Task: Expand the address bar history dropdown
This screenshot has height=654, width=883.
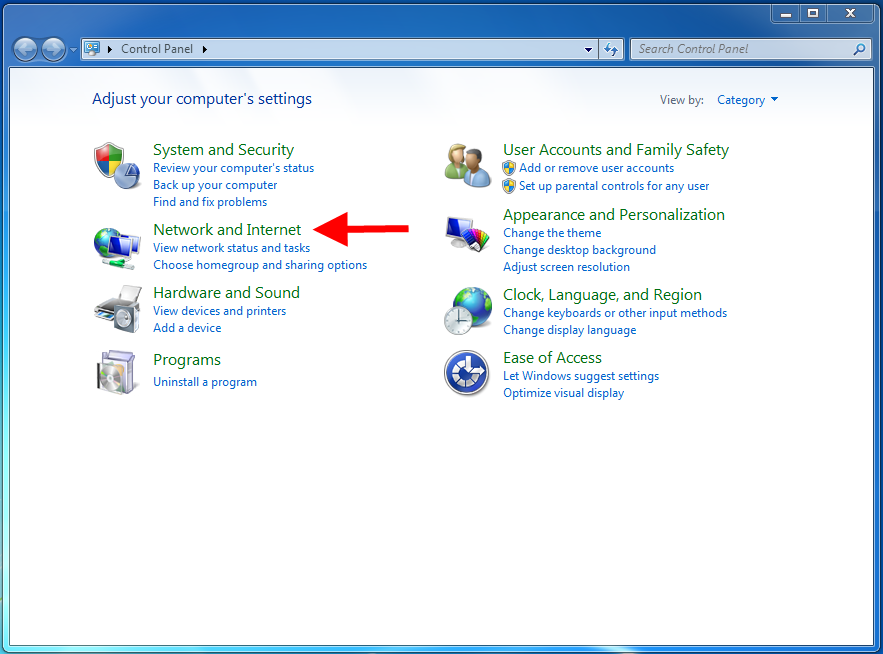Action: coord(588,50)
